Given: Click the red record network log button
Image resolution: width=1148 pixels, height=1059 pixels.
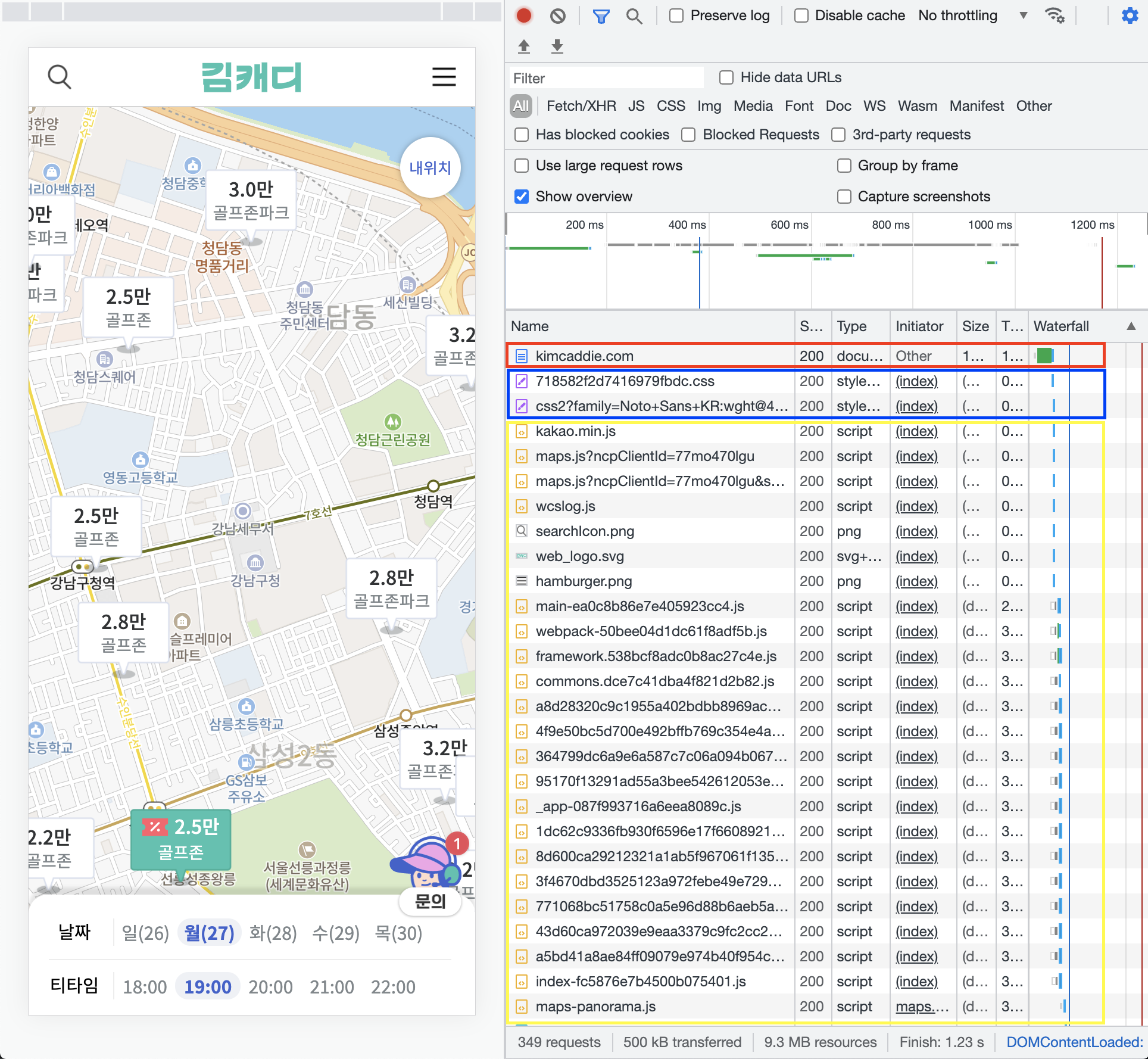Looking at the screenshot, I should point(523,15).
